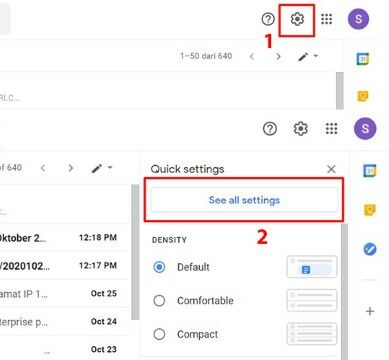The image size is (389, 360).
Task: Close the Quick settings panel
Action: coord(331,169)
